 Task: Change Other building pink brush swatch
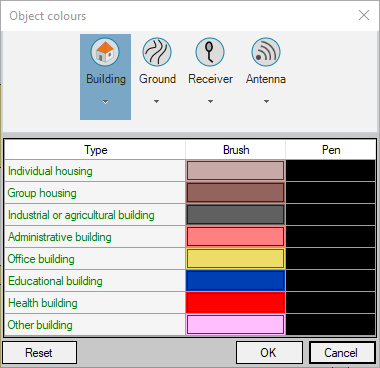click(x=235, y=325)
